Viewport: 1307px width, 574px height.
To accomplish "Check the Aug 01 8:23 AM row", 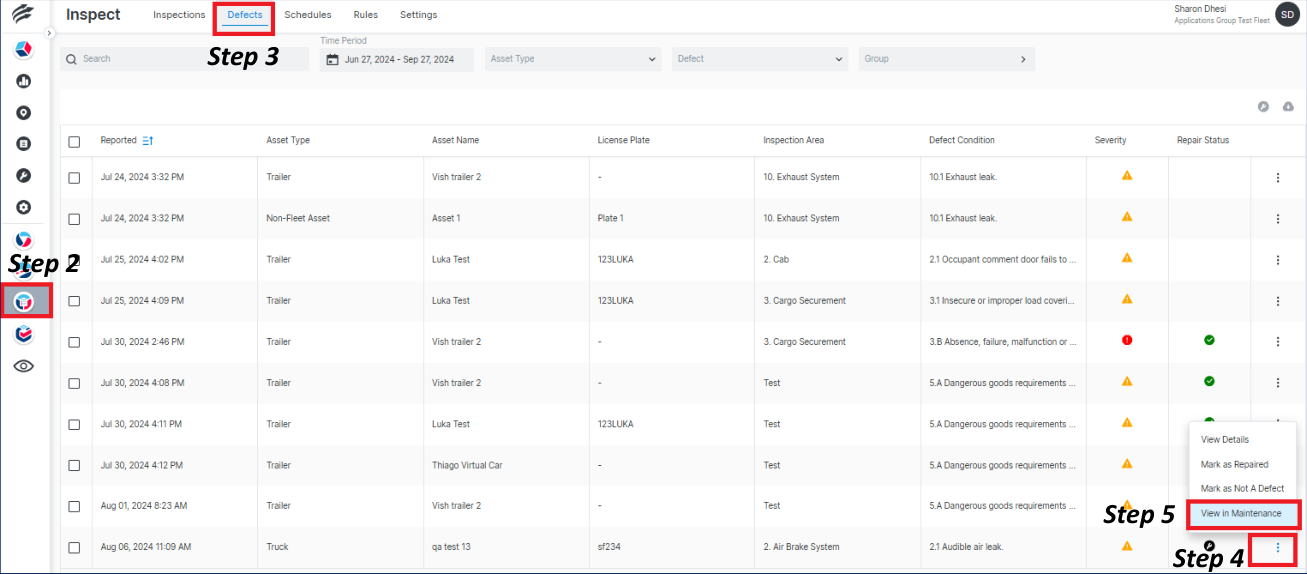I will (74, 506).
